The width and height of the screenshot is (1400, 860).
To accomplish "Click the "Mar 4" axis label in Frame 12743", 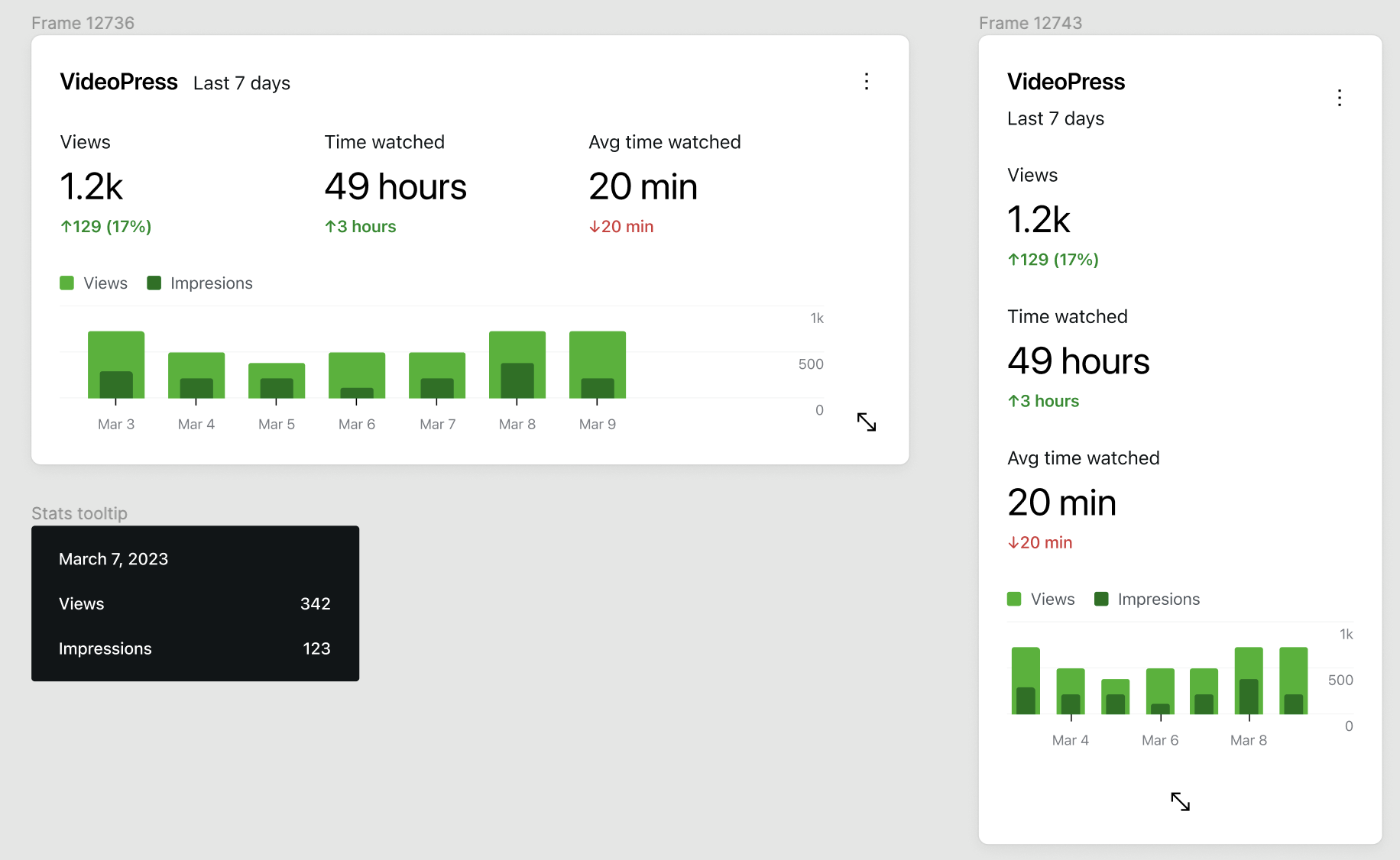I will tap(1071, 741).
